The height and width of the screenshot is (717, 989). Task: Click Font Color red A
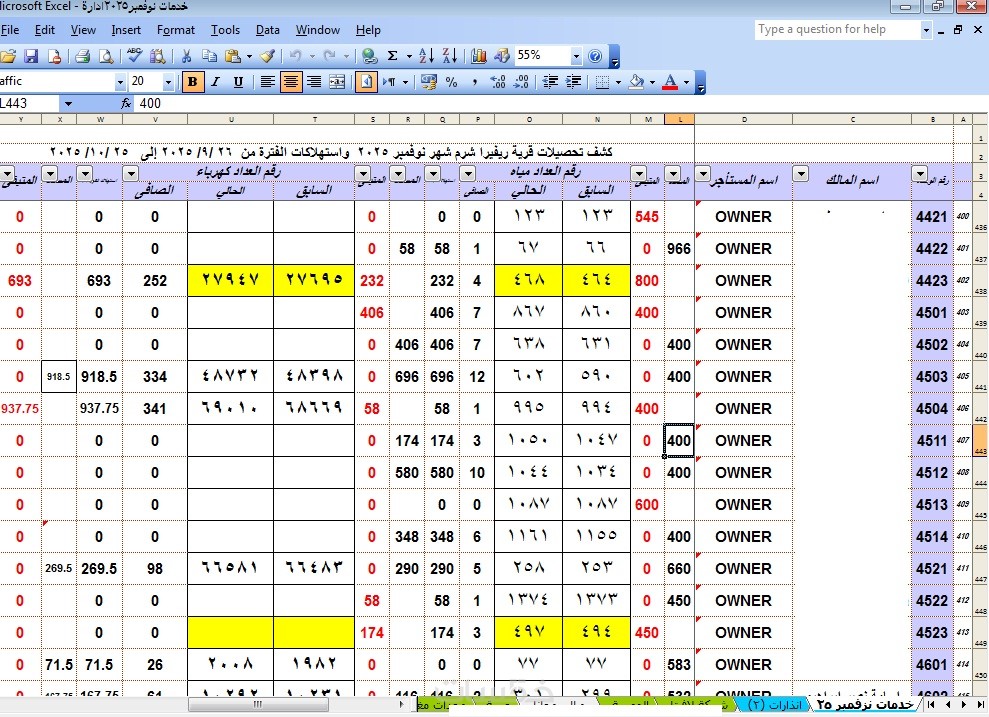[670, 82]
